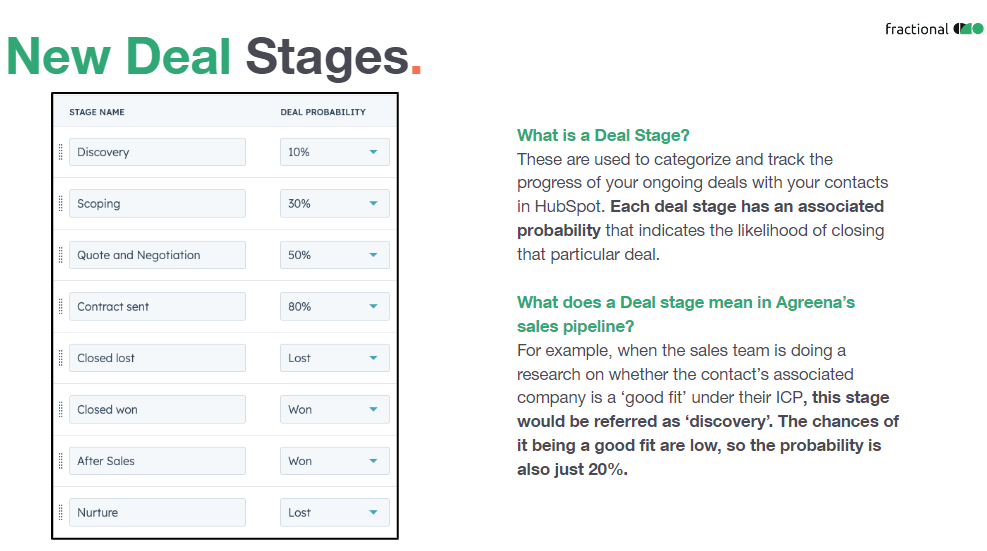
Task: Click the drag handle beside After Sales
Action: (x=60, y=461)
